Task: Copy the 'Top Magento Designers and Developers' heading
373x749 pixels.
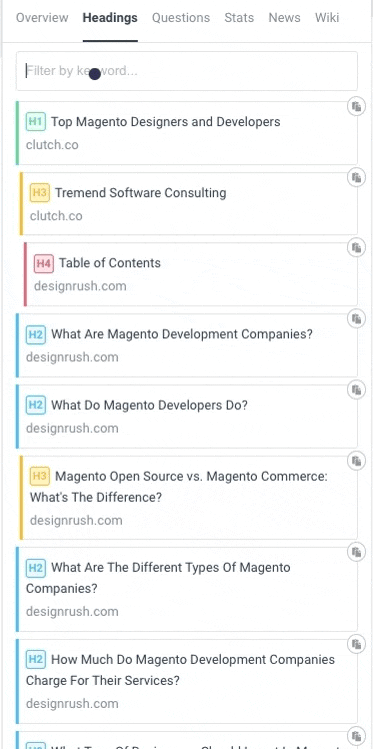Action: coord(356,106)
